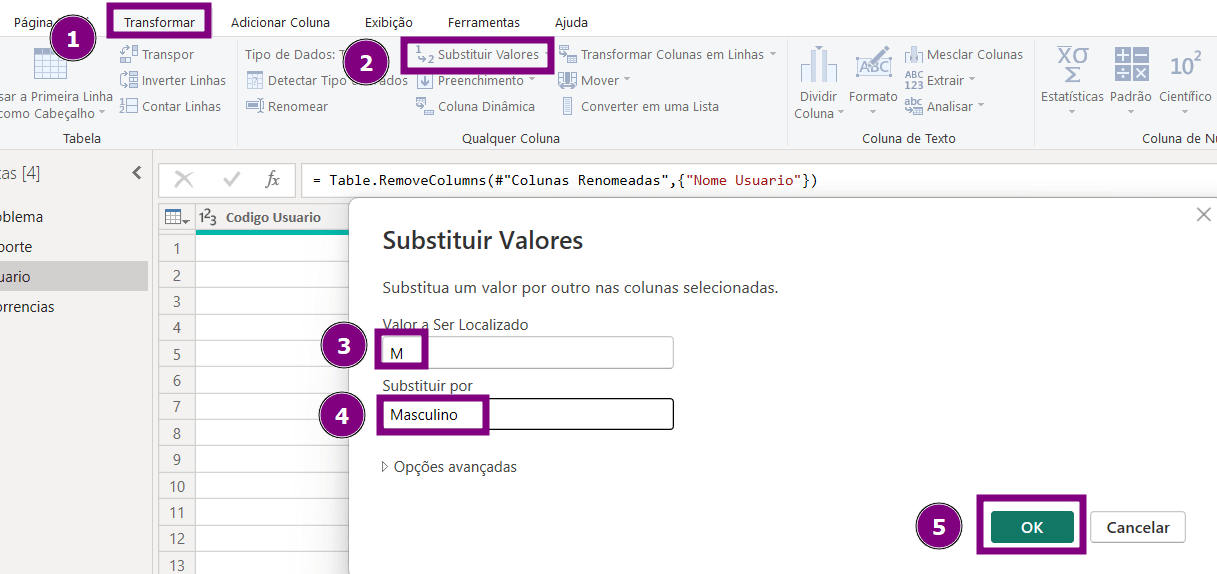Click the fx formula icon
This screenshot has width=1217, height=574.
(x=272, y=180)
